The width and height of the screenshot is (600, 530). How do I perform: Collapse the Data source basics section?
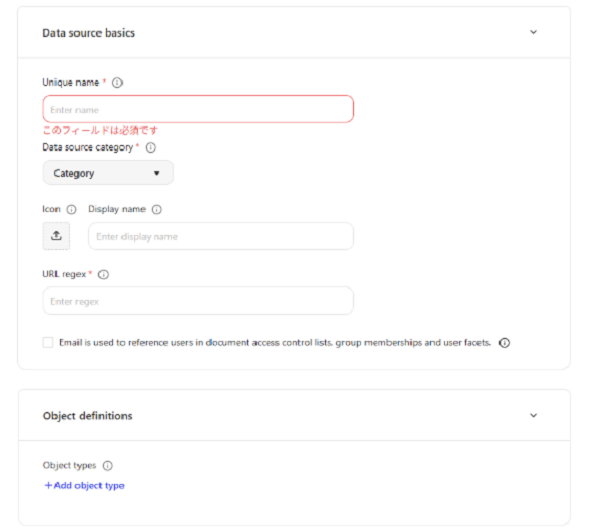tap(533, 32)
